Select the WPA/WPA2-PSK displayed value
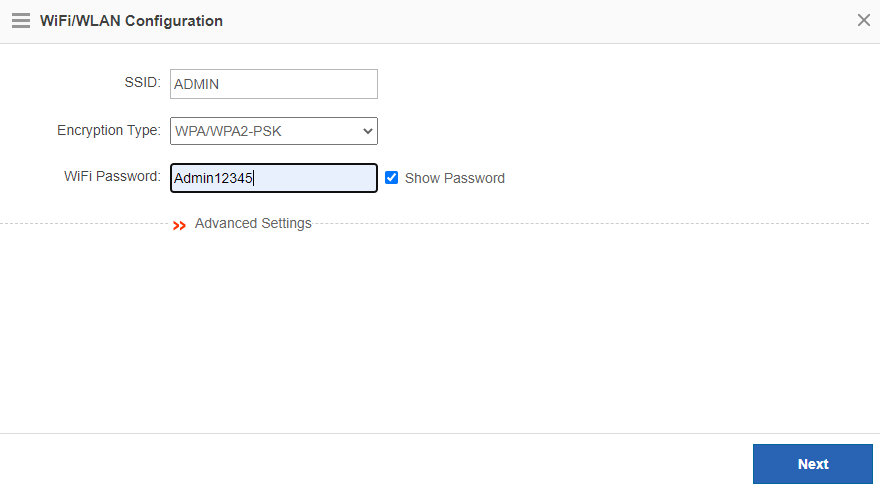The width and height of the screenshot is (880, 494). [x=234, y=130]
